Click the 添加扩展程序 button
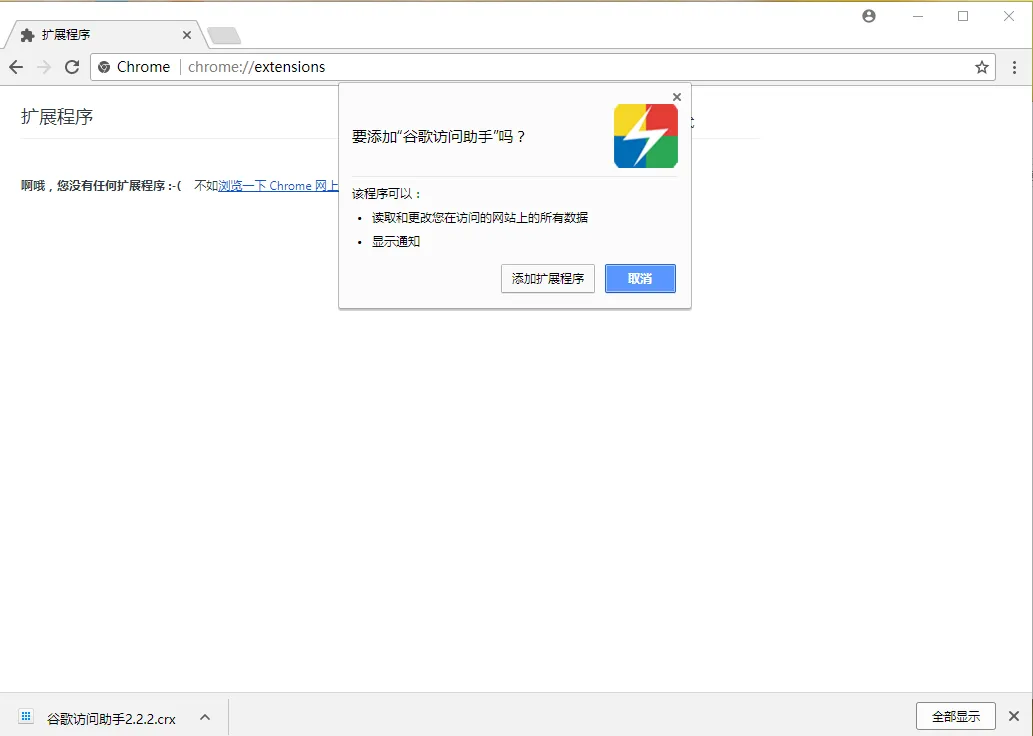The image size is (1033, 736). [547, 279]
